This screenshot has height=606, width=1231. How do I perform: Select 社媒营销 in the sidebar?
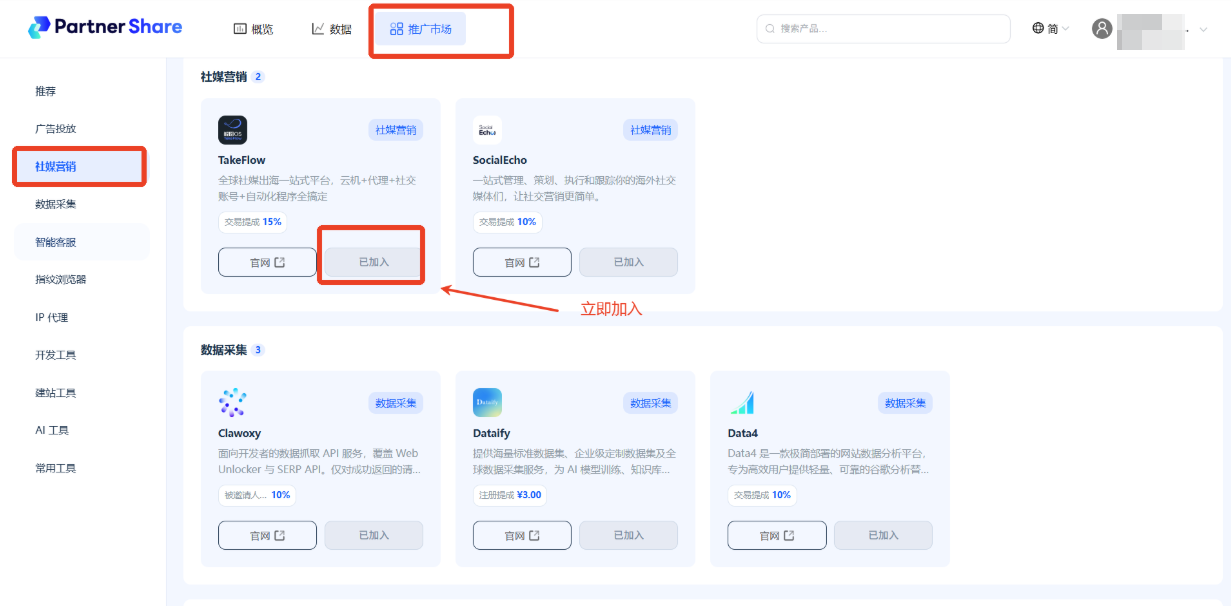[82, 167]
